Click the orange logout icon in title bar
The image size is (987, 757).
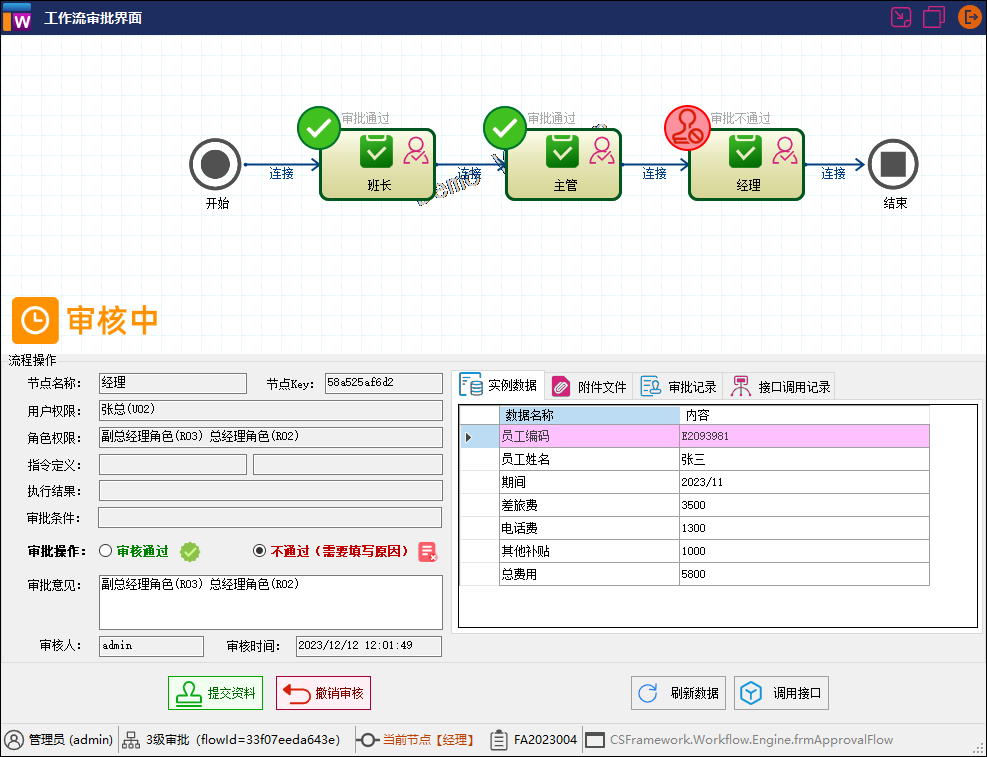pos(968,17)
